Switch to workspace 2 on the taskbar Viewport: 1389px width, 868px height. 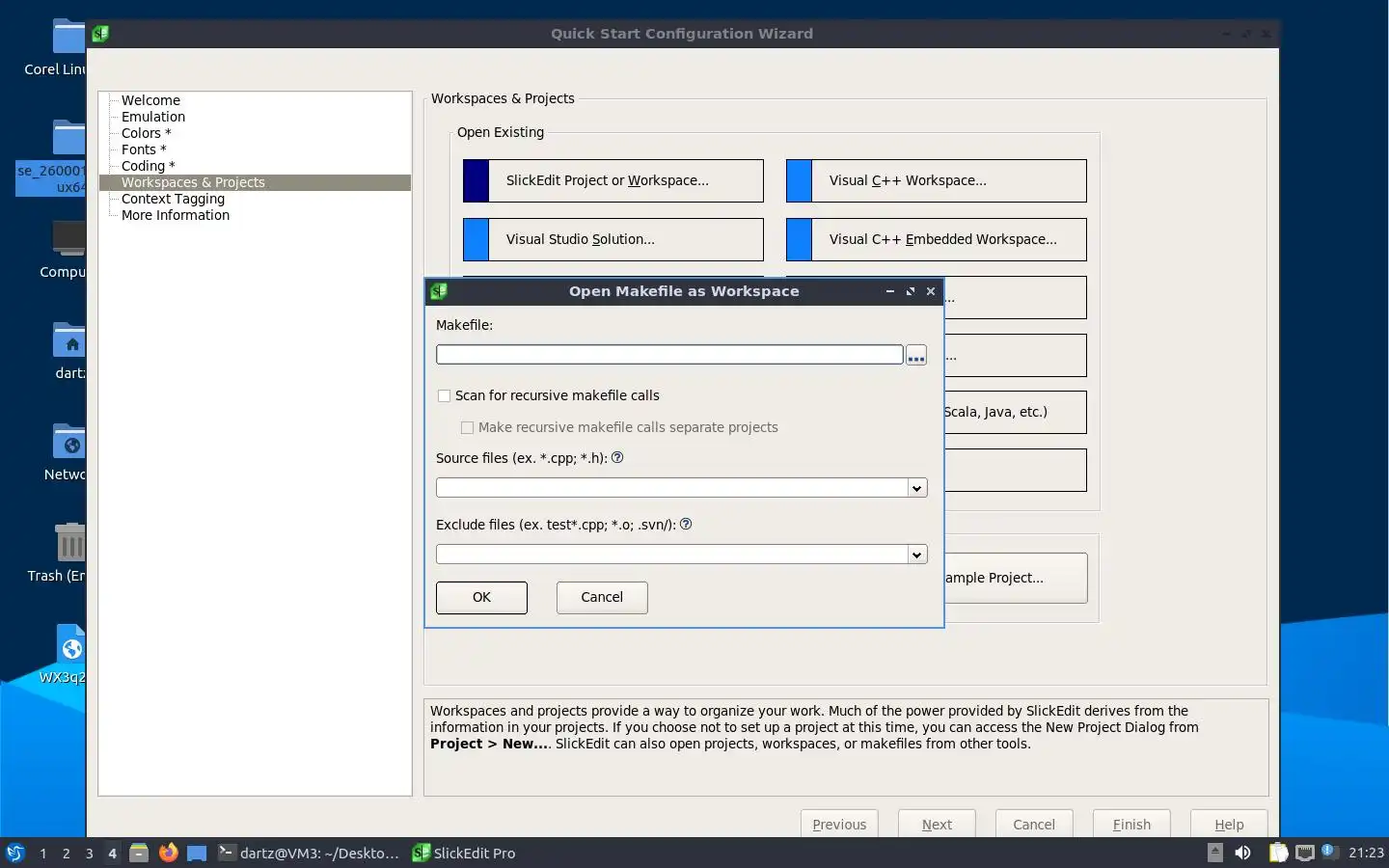66,854
